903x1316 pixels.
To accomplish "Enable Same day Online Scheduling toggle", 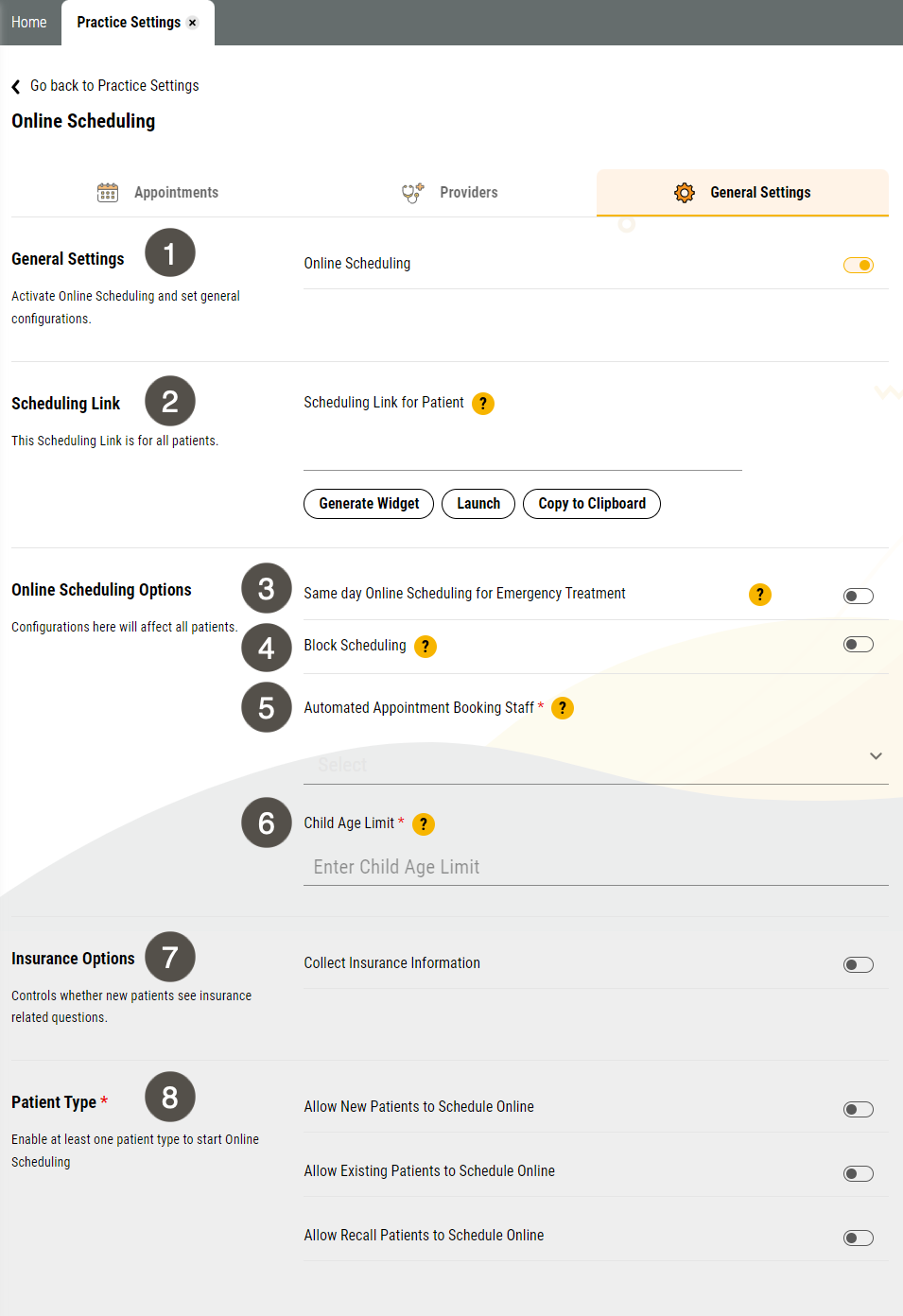I will tap(859, 596).
